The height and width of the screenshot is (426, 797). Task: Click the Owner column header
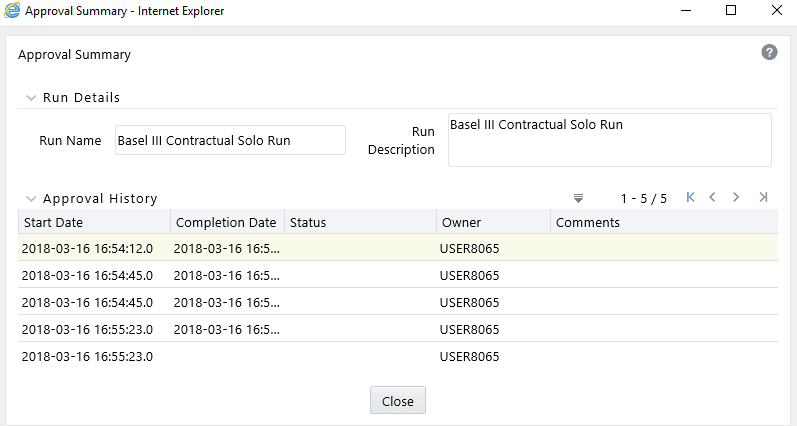[494, 222]
